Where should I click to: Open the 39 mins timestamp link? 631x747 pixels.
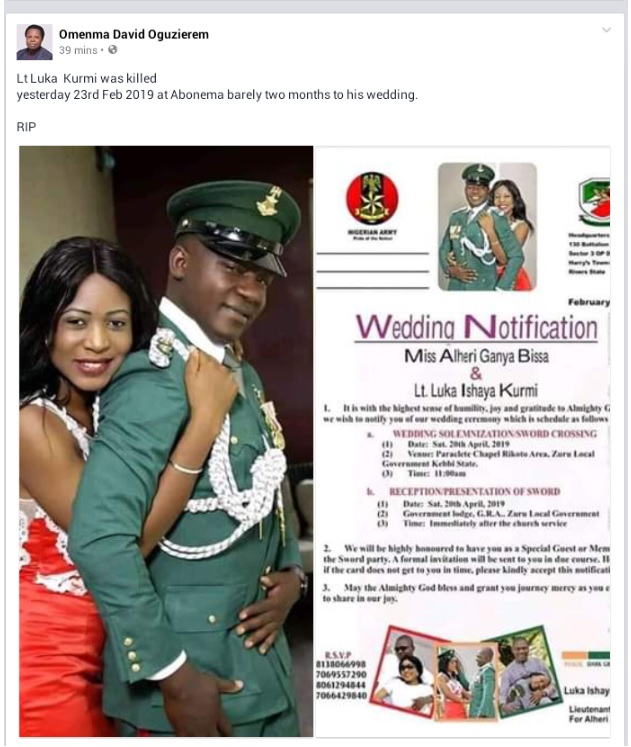(78, 50)
